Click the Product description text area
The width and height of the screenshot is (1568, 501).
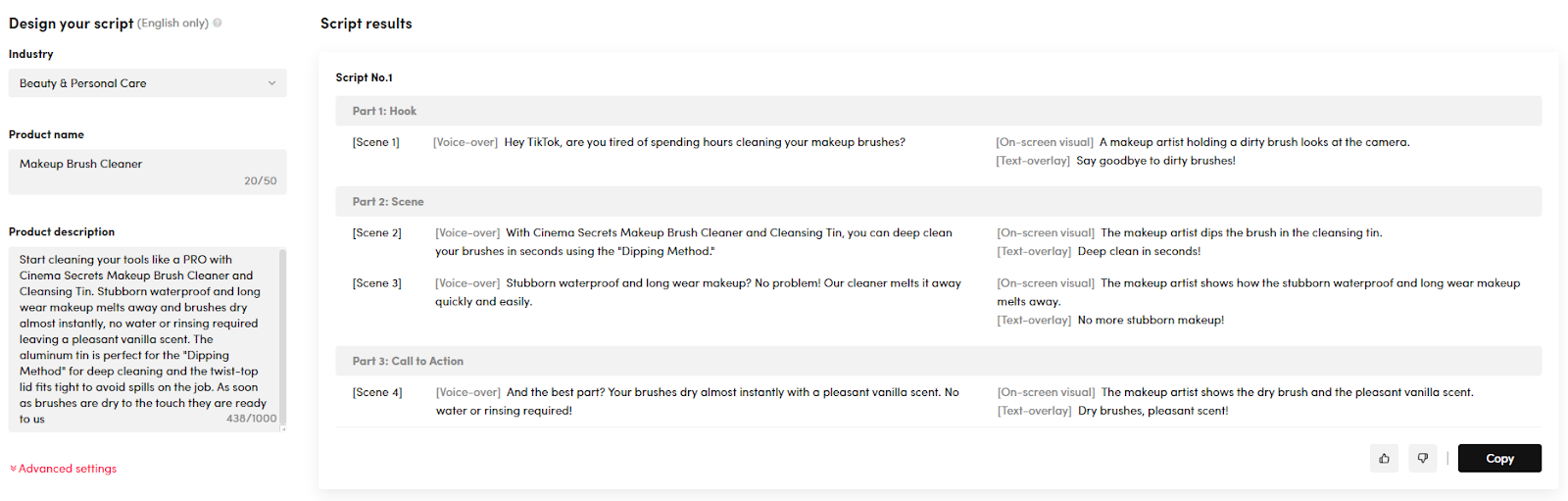(144, 339)
